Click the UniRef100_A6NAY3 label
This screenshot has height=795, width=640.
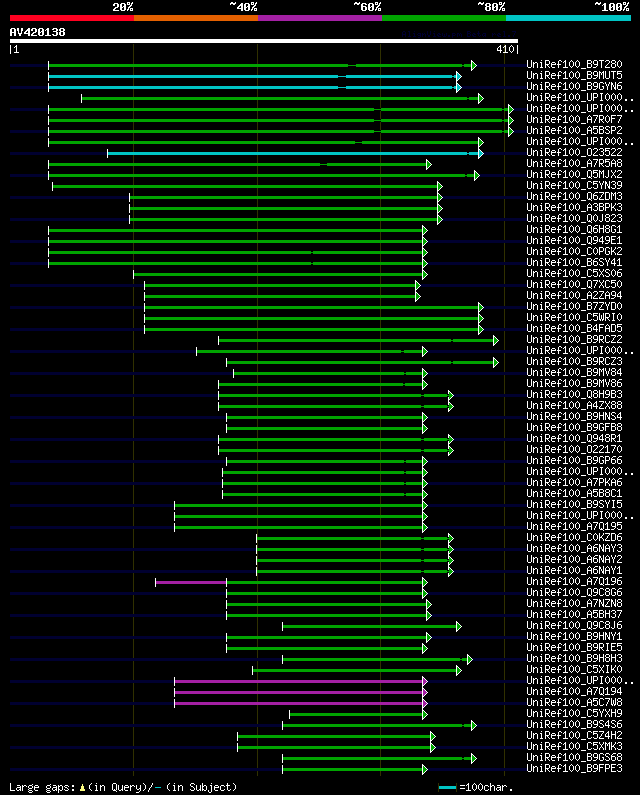tap(574, 549)
